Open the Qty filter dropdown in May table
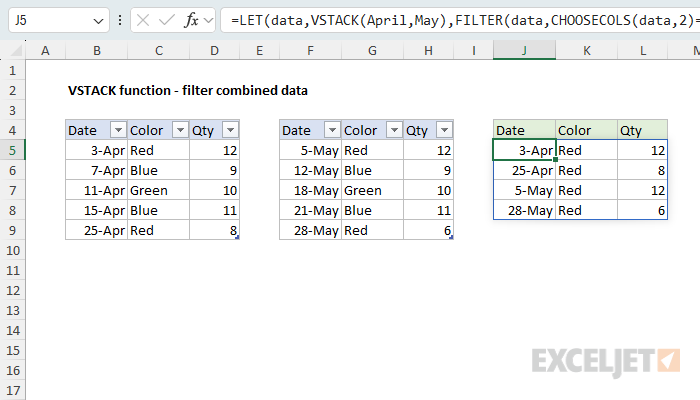700x400 pixels. coord(444,130)
